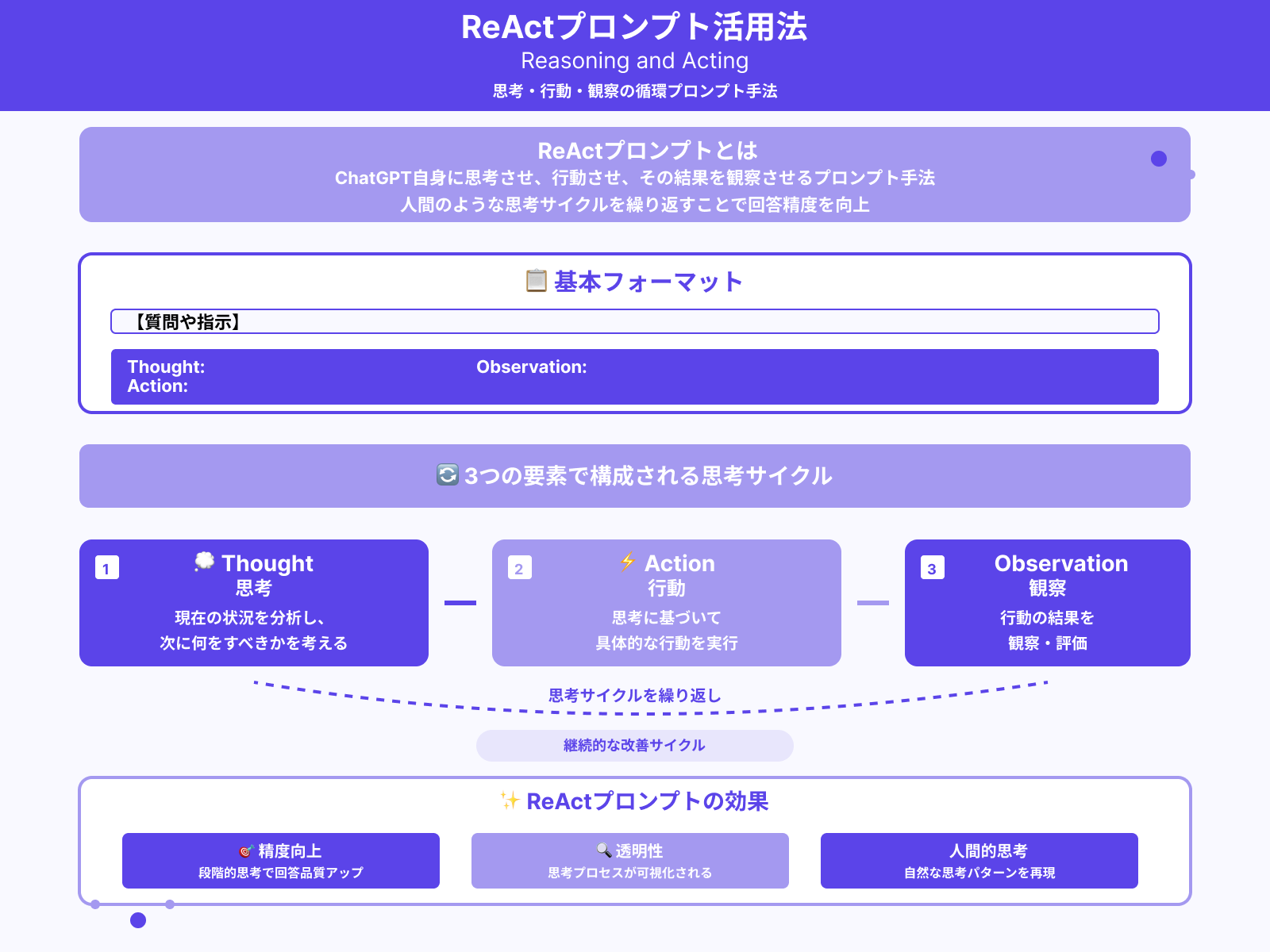Toggle the numbered badge 3 on Observation card

click(x=931, y=567)
